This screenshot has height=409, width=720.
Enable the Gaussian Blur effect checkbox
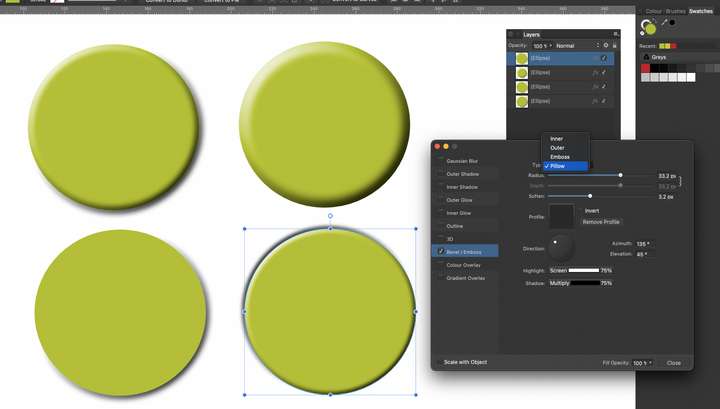(441, 161)
